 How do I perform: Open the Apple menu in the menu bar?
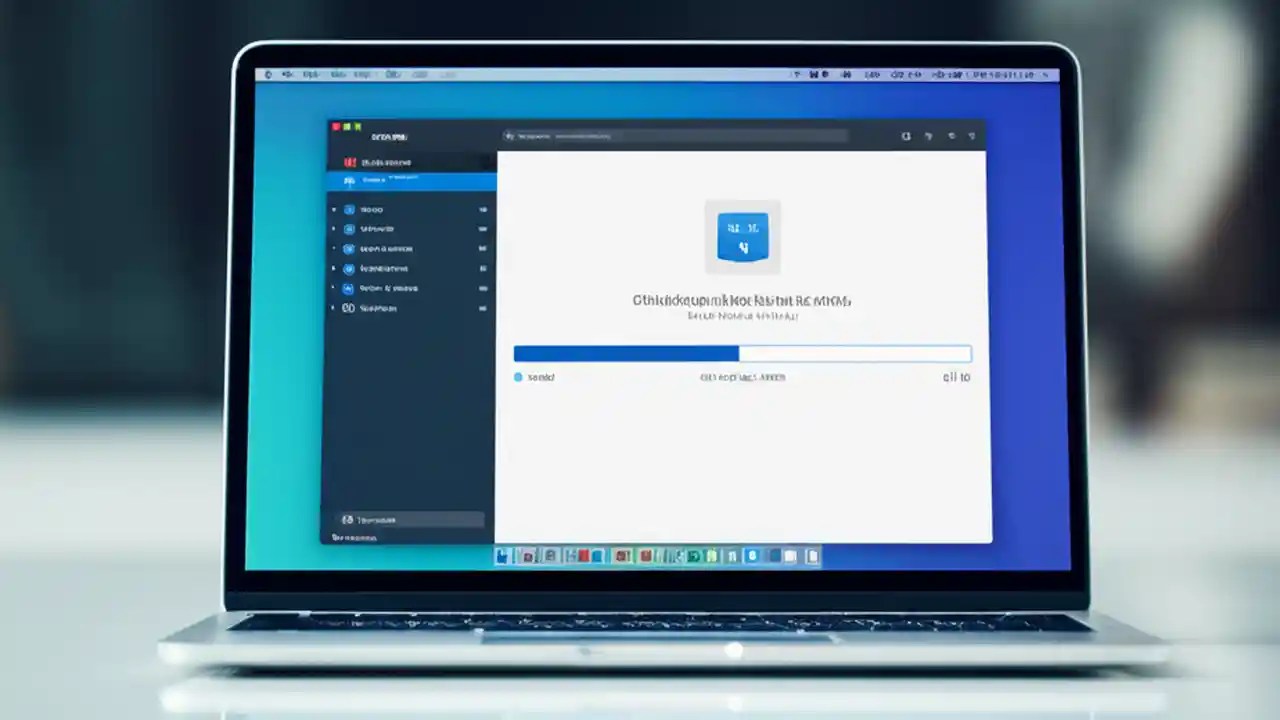pos(267,74)
